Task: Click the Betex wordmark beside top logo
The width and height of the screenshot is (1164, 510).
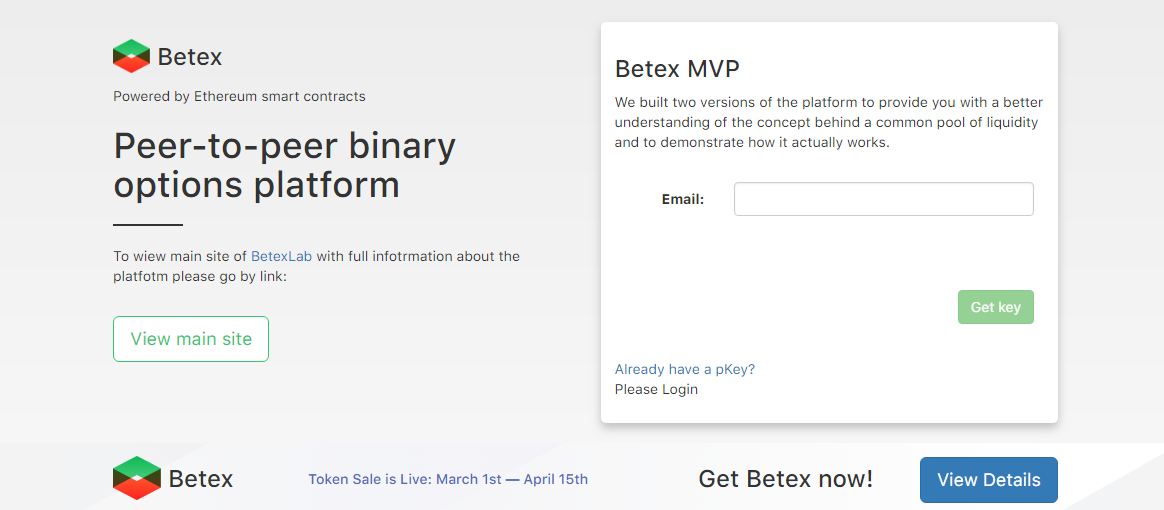Action: point(190,57)
